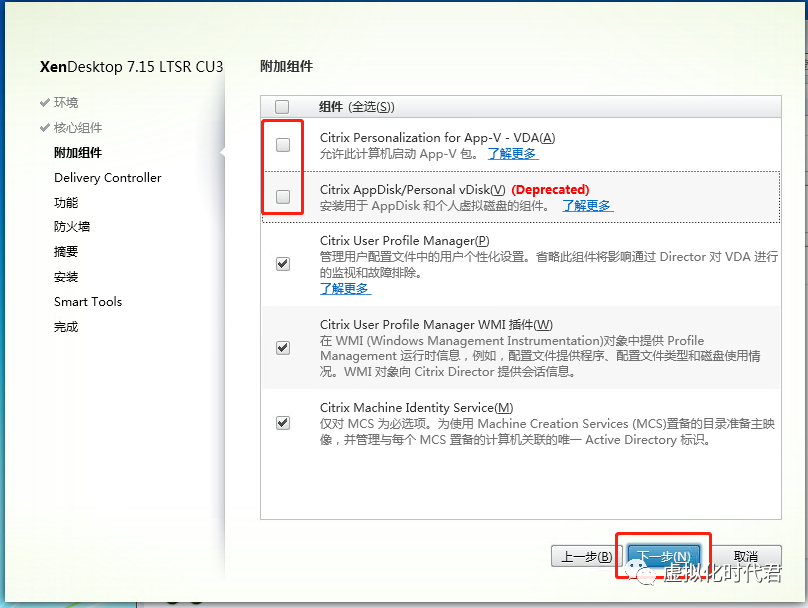808x608 pixels.
Task: Select Delivery Controller step in sidebar
Action: pos(108,178)
